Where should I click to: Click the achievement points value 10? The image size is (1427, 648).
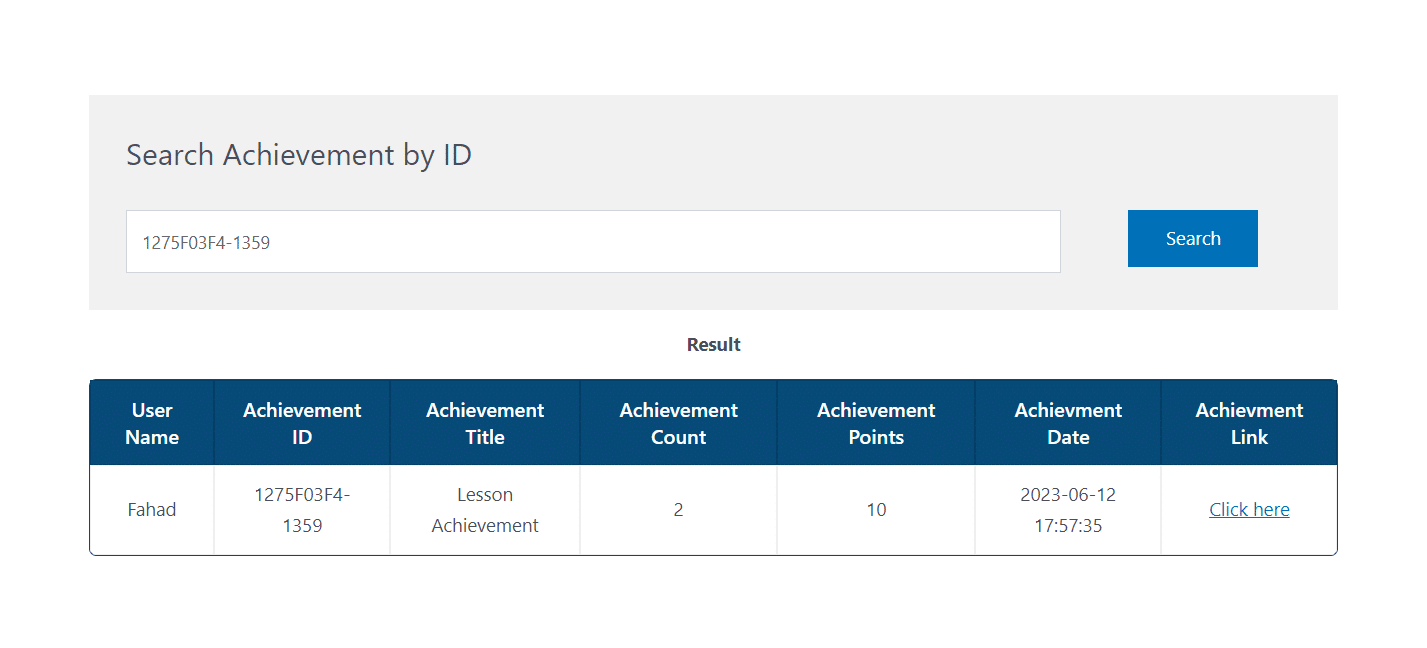click(x=876, y=510)
